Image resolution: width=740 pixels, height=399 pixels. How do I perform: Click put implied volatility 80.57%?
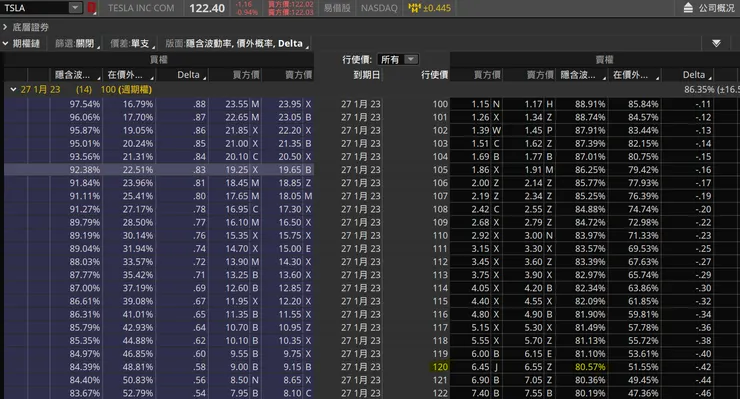590,367
